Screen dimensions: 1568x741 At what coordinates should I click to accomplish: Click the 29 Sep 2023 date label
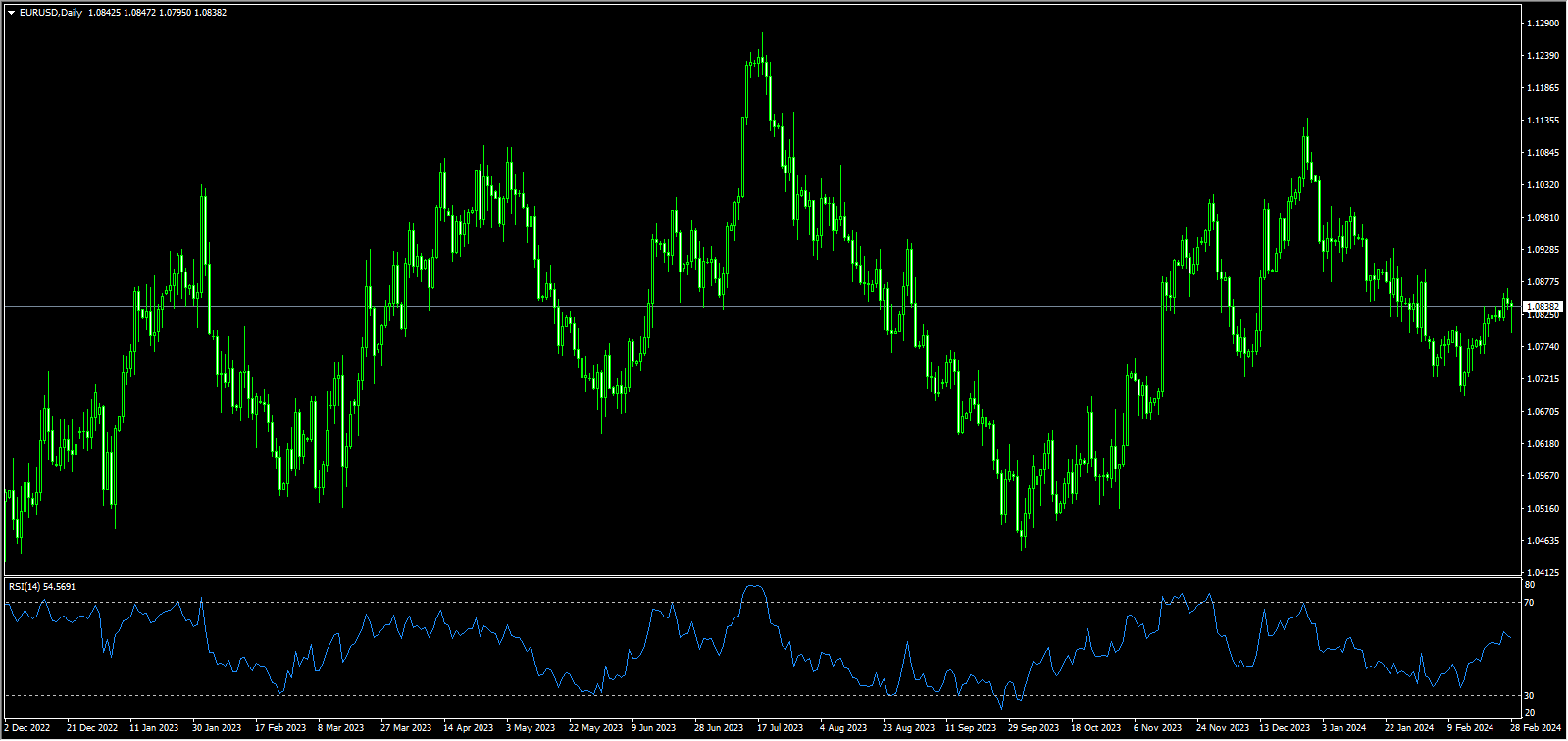click(x=1034, y=728)
